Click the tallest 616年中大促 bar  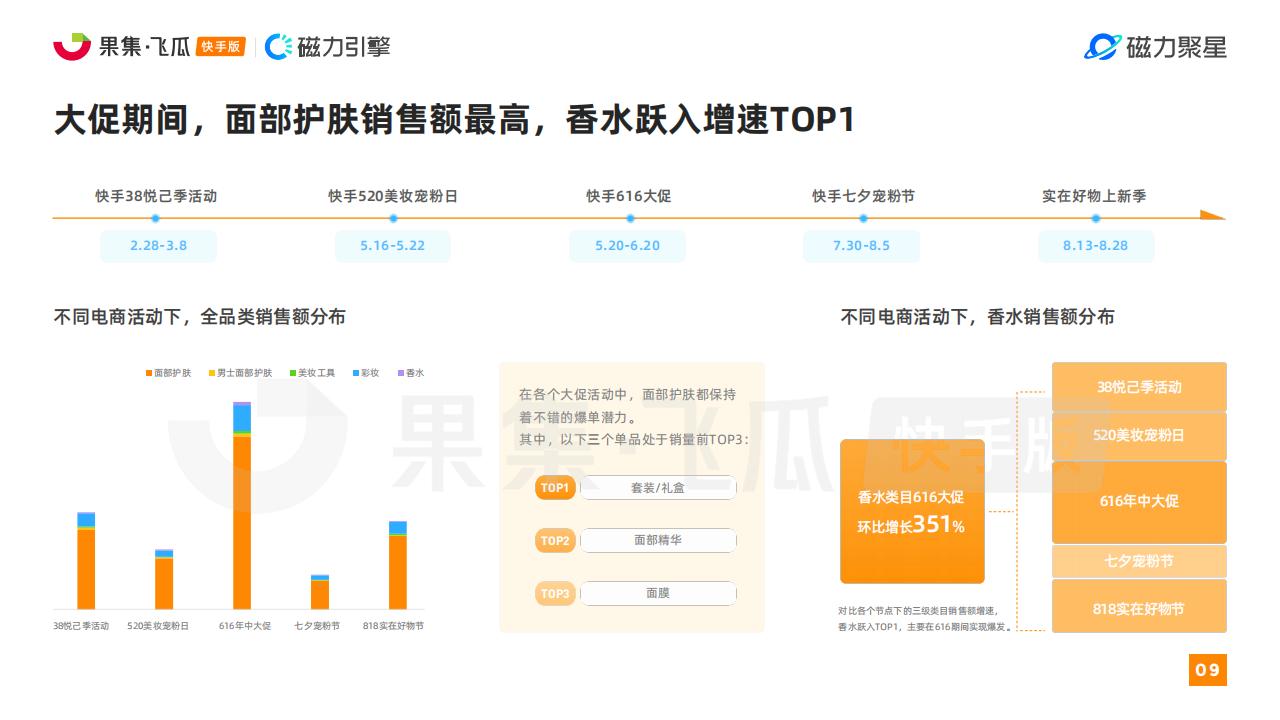(x=242, y=520)
